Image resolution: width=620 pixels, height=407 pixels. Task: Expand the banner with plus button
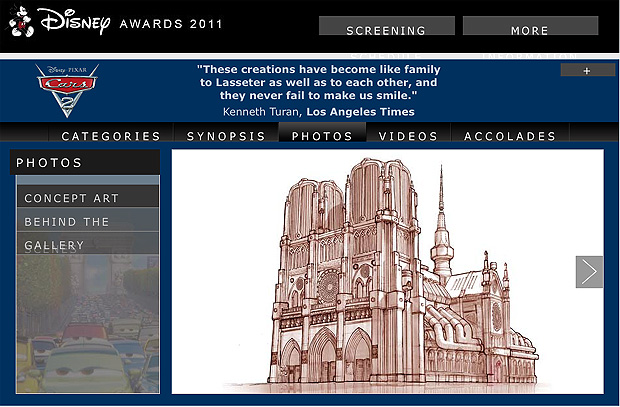(x=588, y=70)
